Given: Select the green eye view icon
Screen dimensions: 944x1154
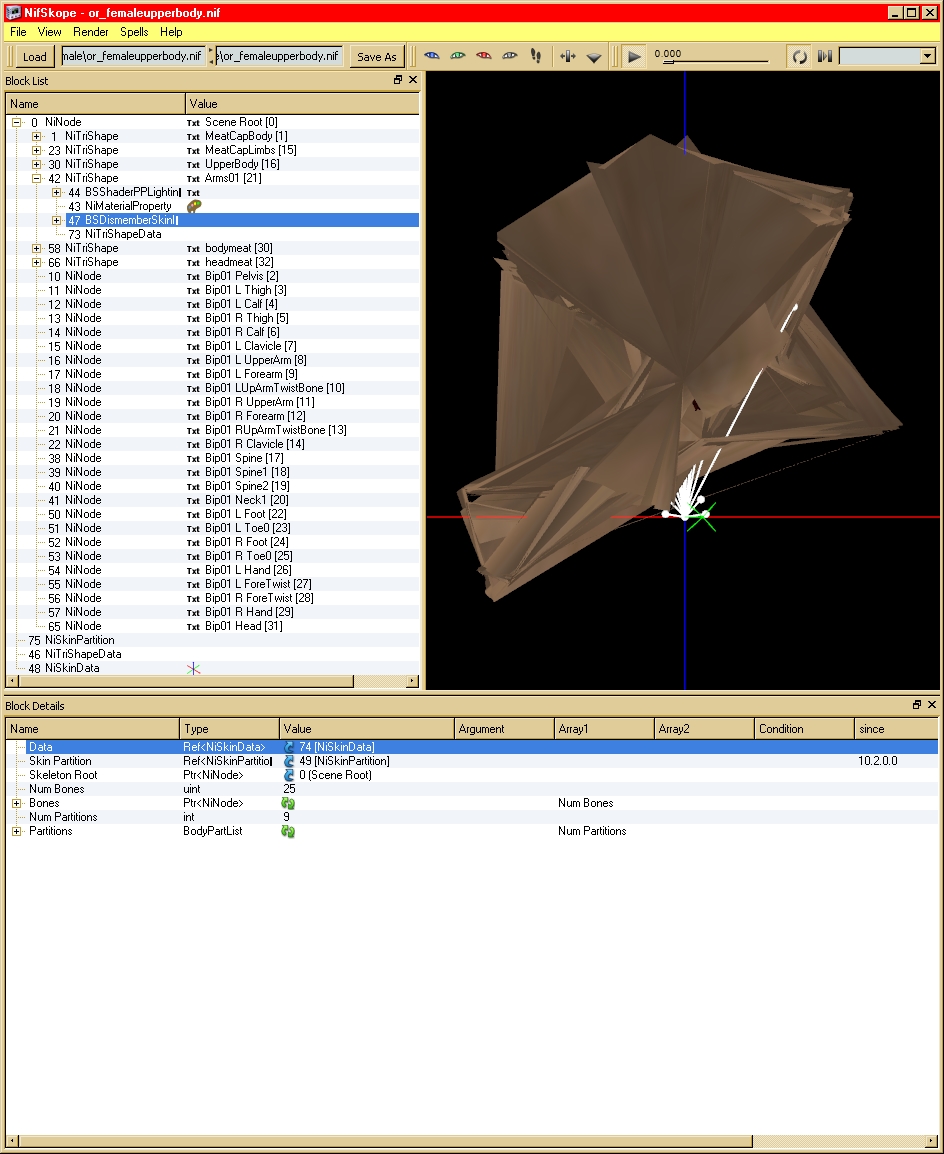Looking at the screenshot, I should point(458,56).
